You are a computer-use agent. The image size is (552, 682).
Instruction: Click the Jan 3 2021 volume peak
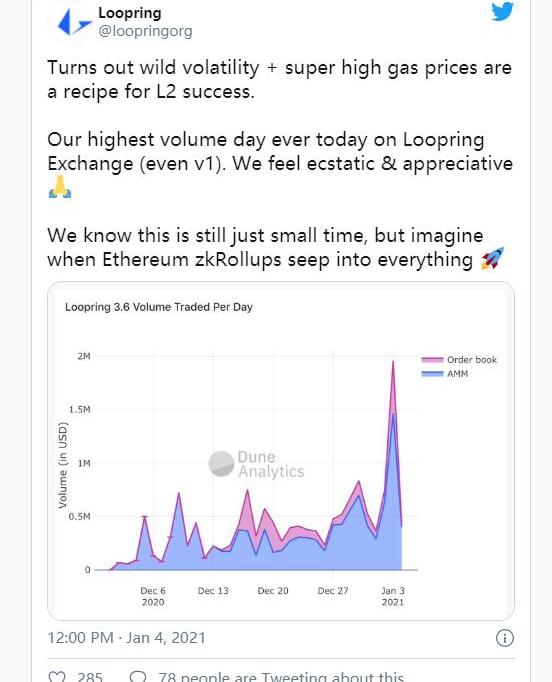pyautogui.click(x=393, y=361)
